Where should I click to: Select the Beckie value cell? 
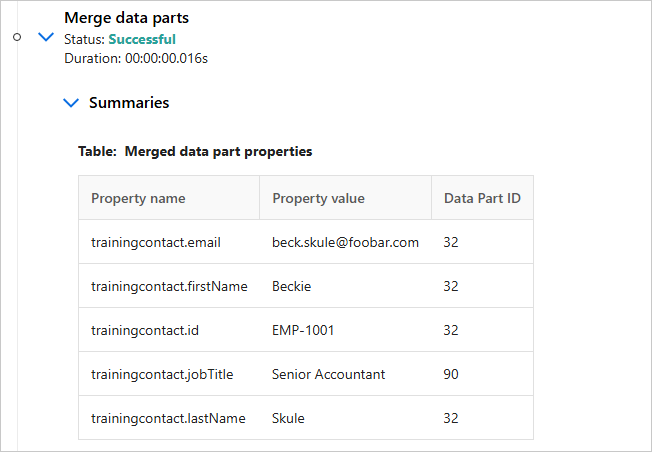[346, 286]
